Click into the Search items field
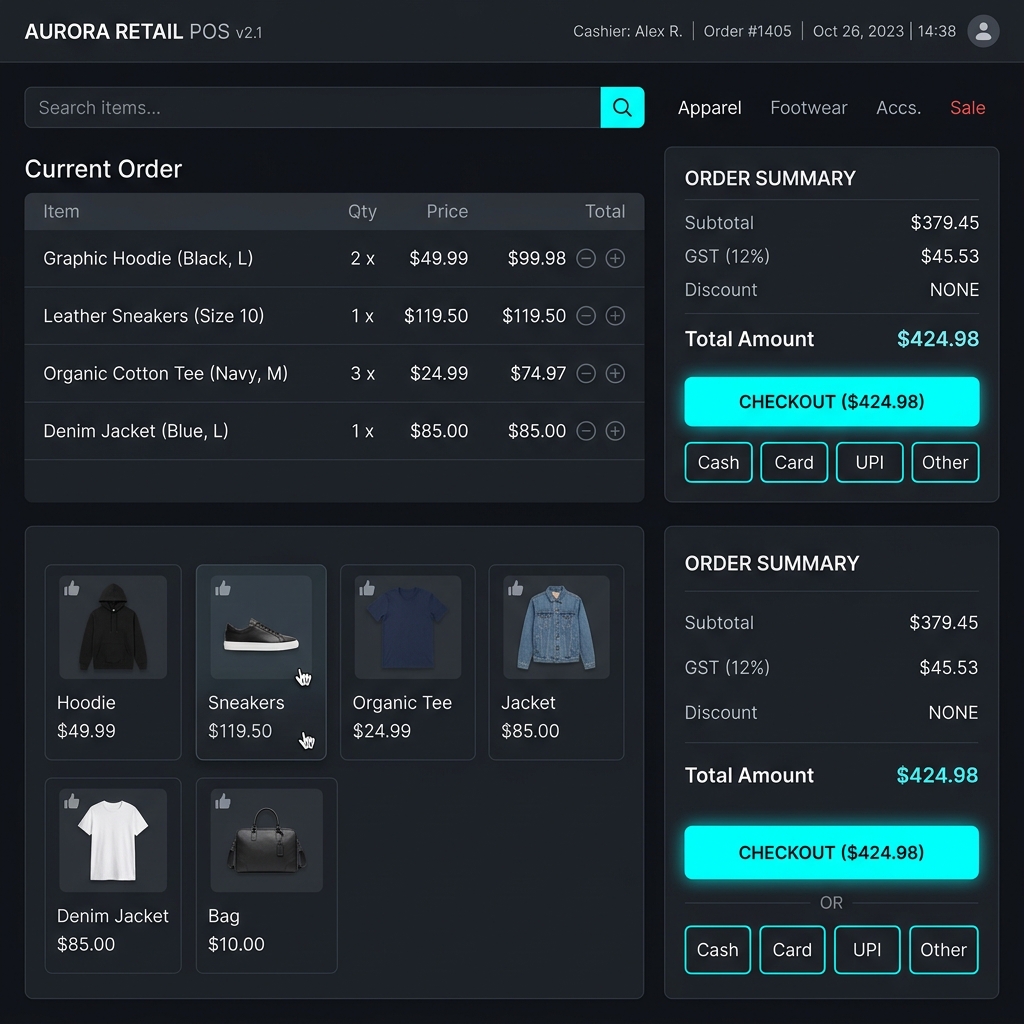The width and height of the screenshot is (1024, 1024). (x=312, y=107)
